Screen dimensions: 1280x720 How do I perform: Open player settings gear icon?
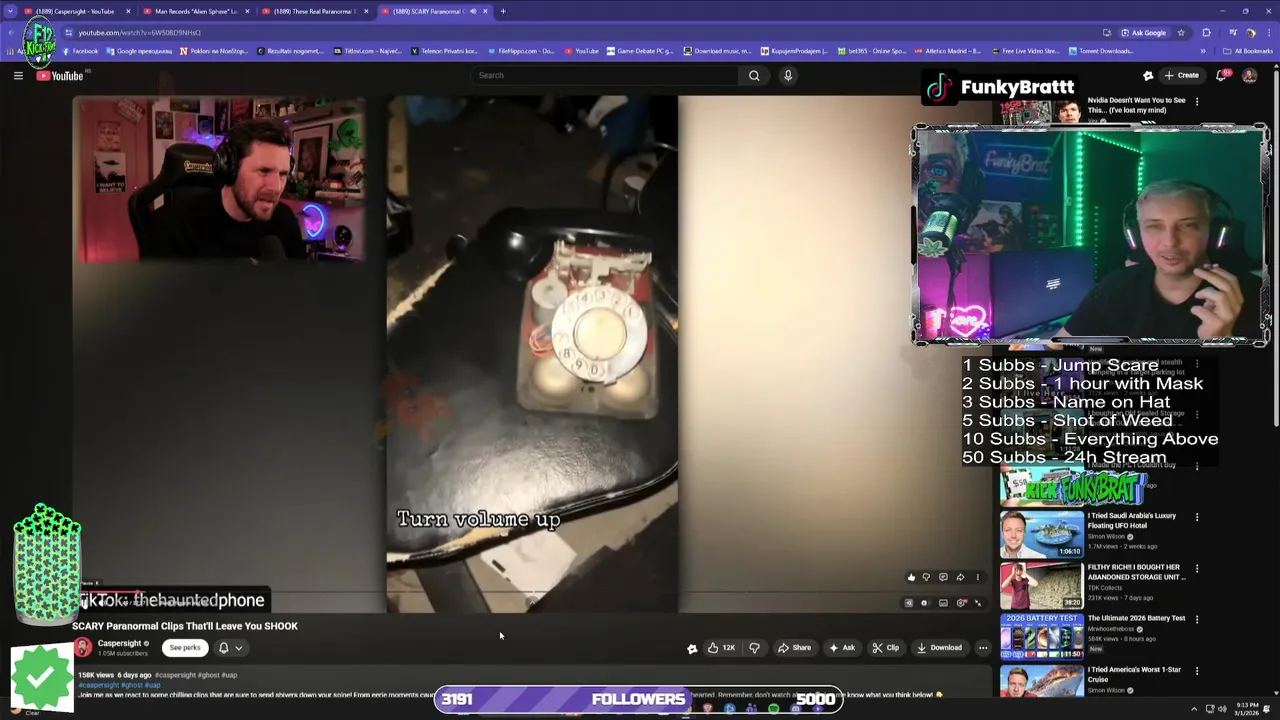pos(961,603)
